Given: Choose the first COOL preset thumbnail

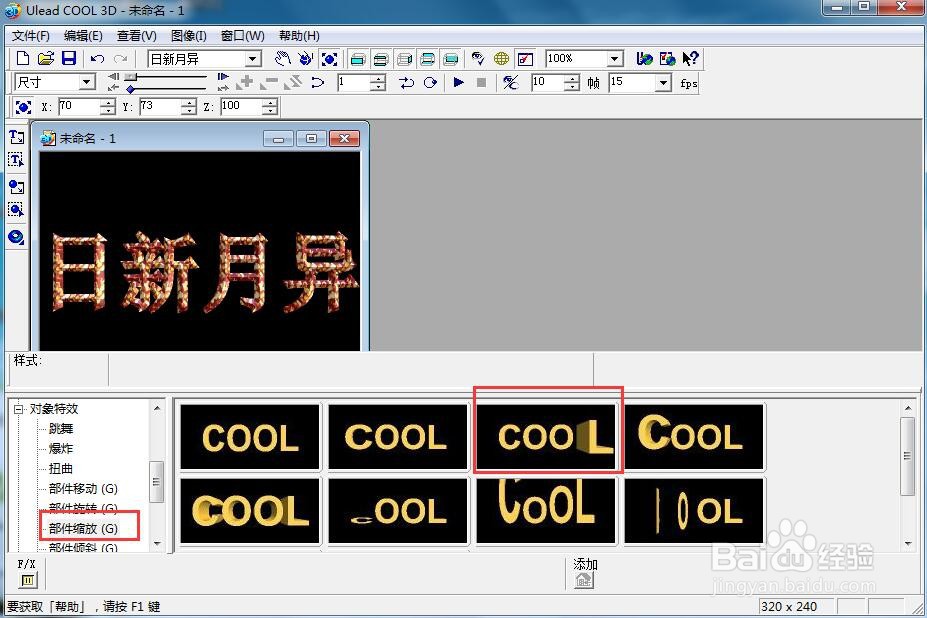Looking at the screenshot, I should (249, 437).
